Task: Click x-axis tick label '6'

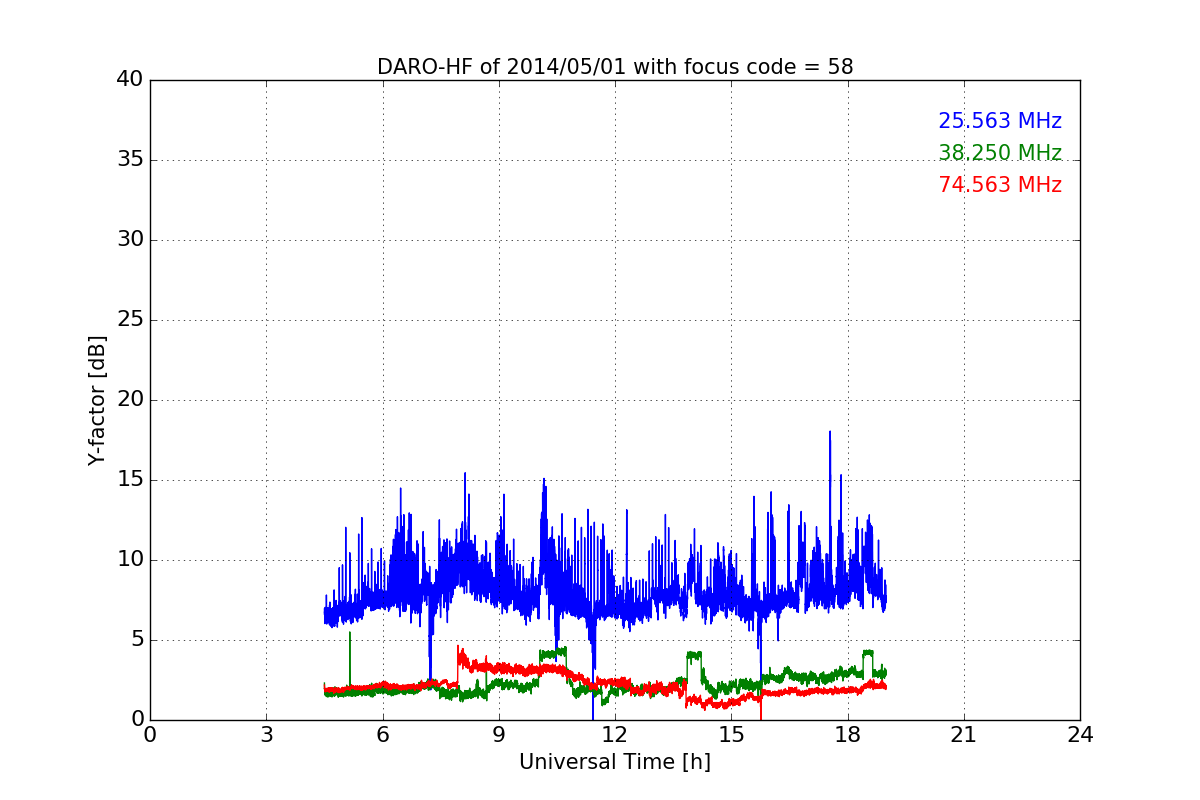Action: coord(382,734)
